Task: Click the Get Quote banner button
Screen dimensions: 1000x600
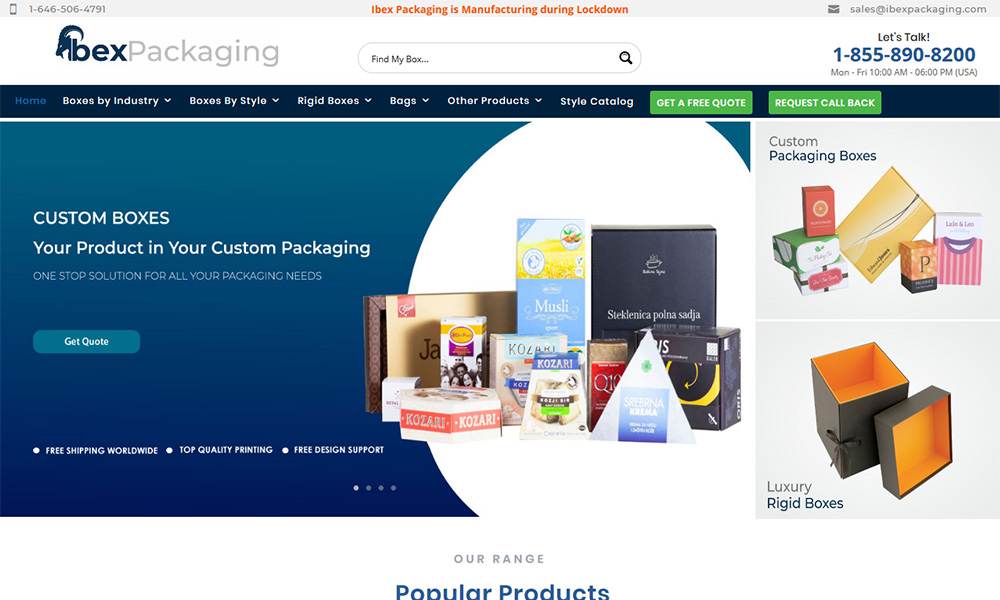Action: point(87,342)
